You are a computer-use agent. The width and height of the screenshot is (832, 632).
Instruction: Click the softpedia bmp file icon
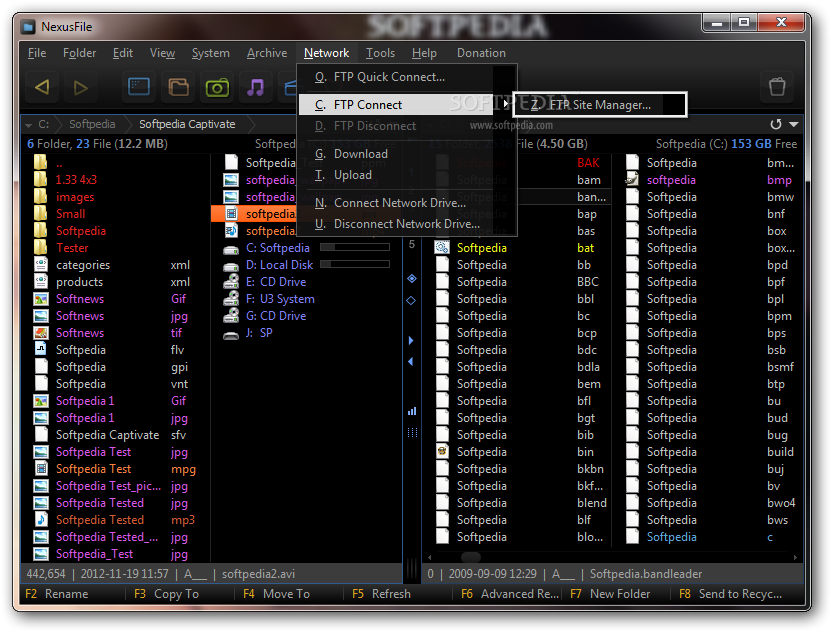(632, 179)
